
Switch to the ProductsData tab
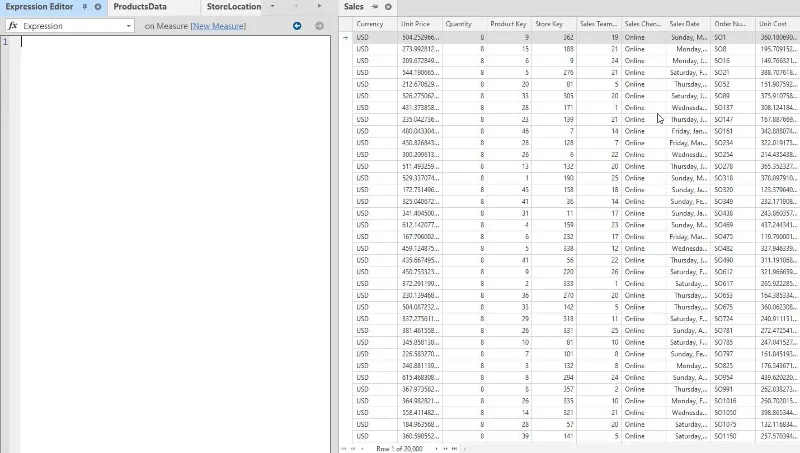pos(140,7)
